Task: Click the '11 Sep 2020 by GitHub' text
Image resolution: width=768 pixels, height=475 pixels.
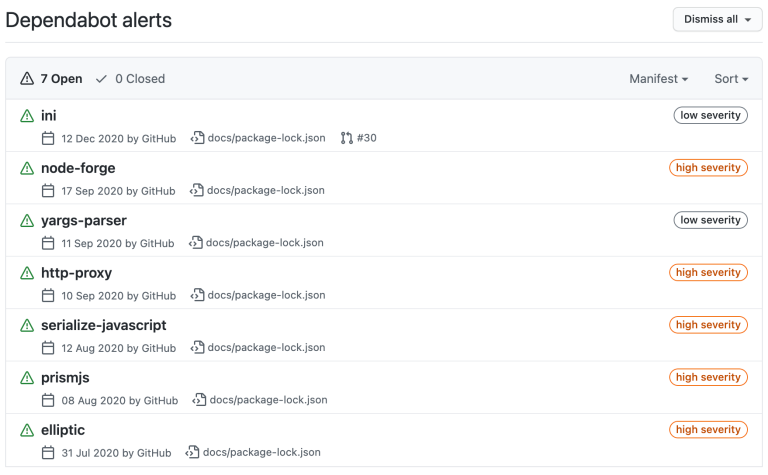Action: [118, 243]
